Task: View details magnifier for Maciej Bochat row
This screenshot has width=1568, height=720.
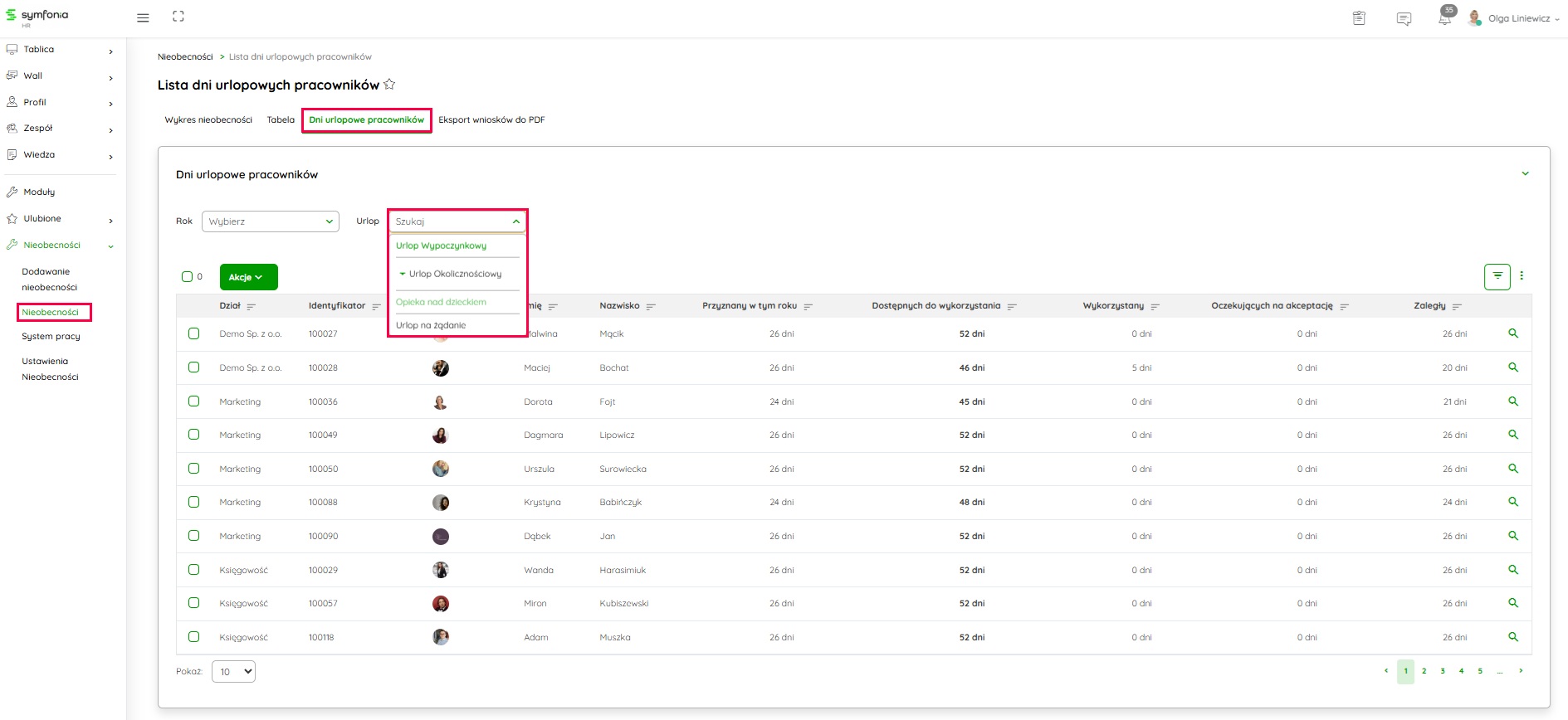Action: tap(1512, 367)
